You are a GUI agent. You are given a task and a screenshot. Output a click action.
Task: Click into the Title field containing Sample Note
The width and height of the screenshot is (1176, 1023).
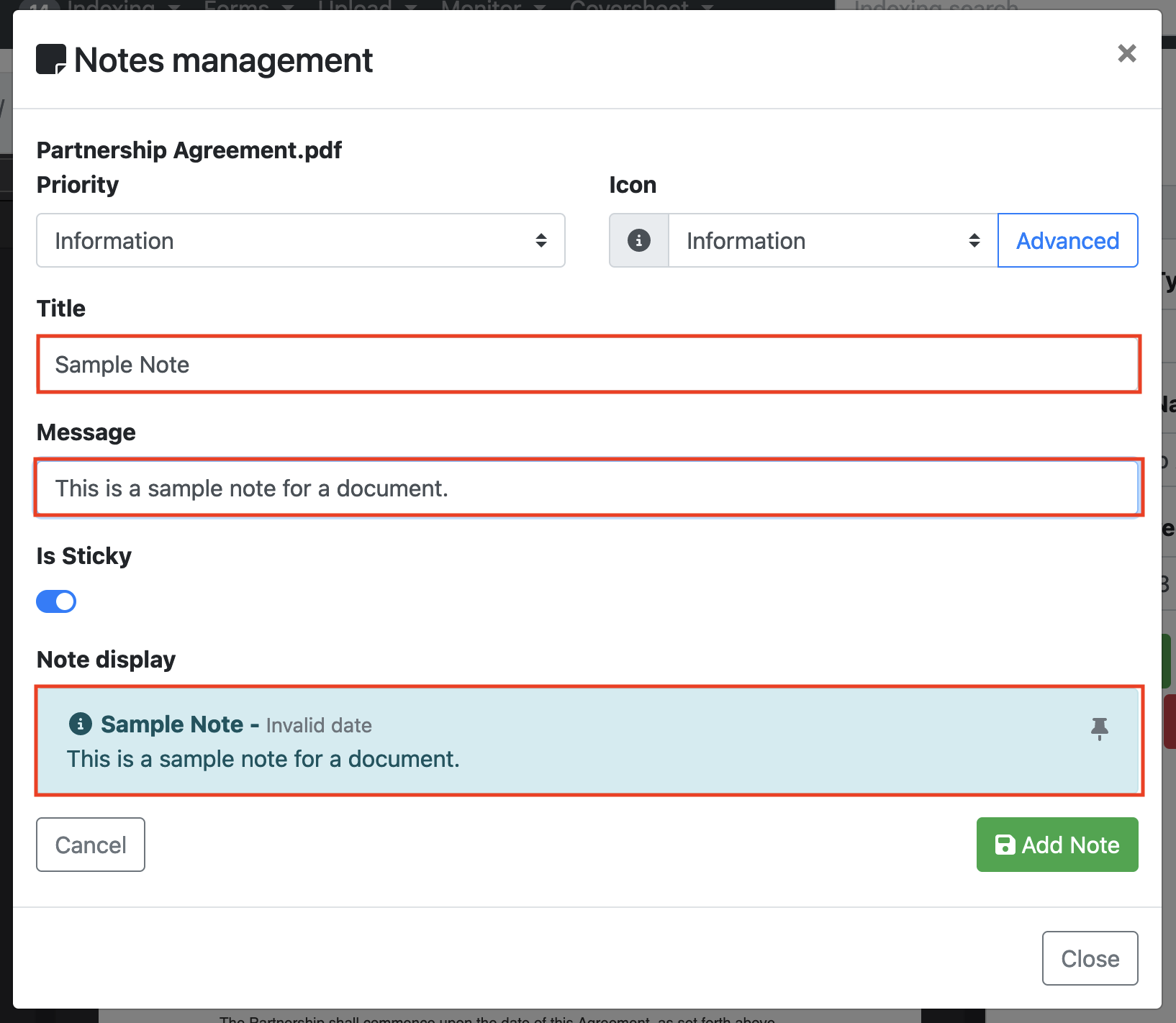(x=587, y=364)
